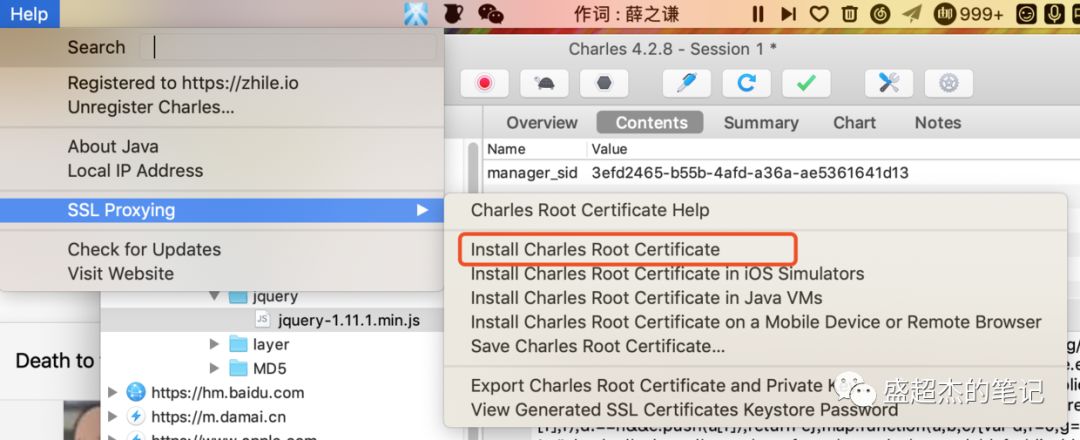Select Unregister Charles... menu item

click(x=151, y=107)
